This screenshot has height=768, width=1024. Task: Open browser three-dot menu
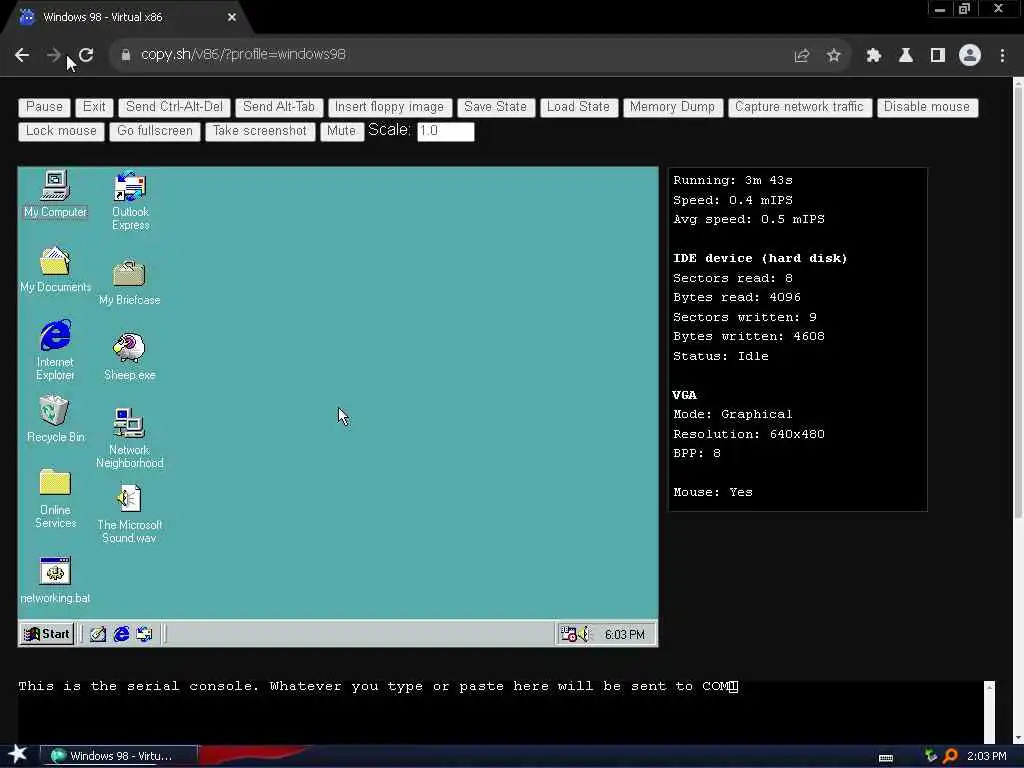click(1002, 56)
